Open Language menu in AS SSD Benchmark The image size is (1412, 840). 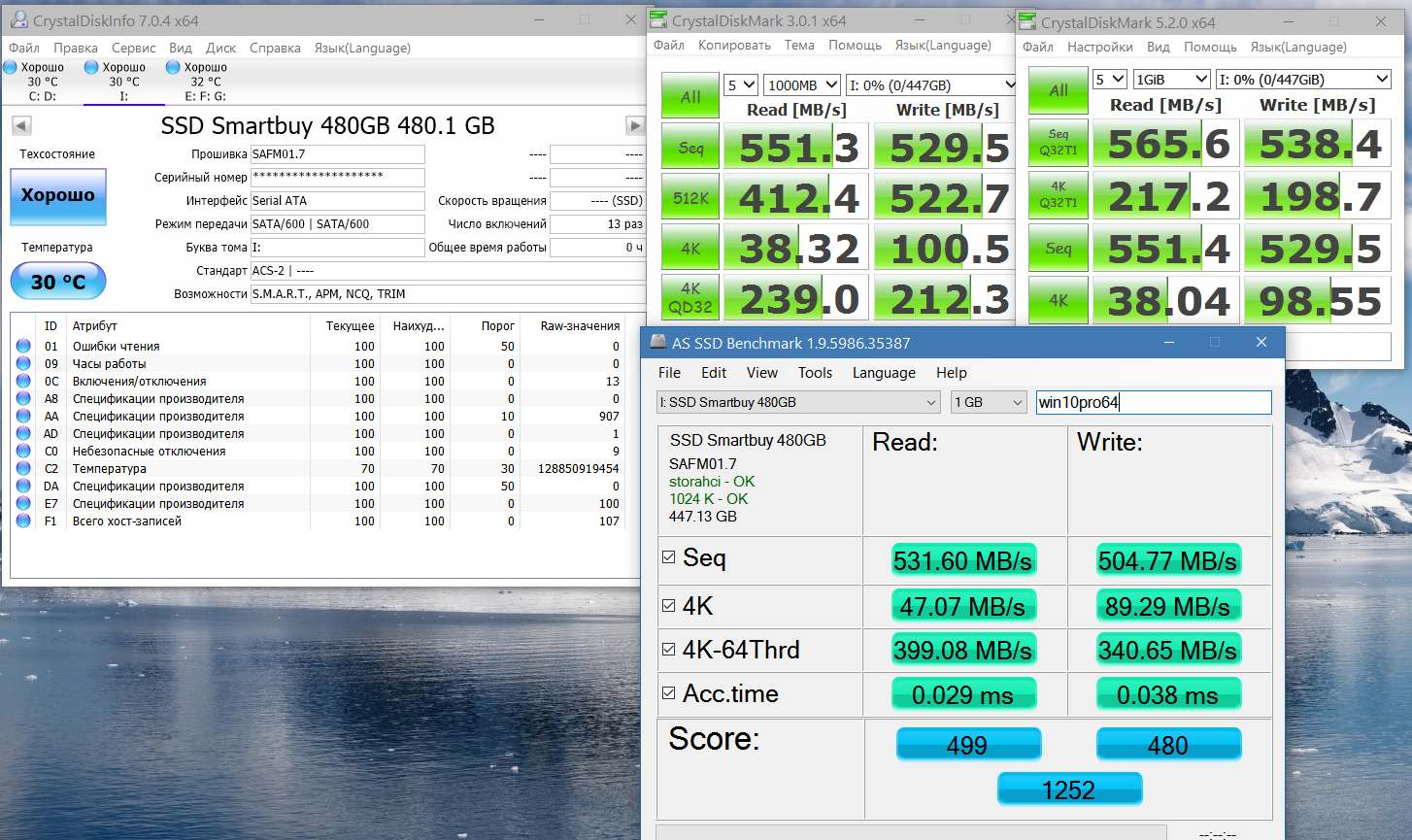click(x=884, y=373)
